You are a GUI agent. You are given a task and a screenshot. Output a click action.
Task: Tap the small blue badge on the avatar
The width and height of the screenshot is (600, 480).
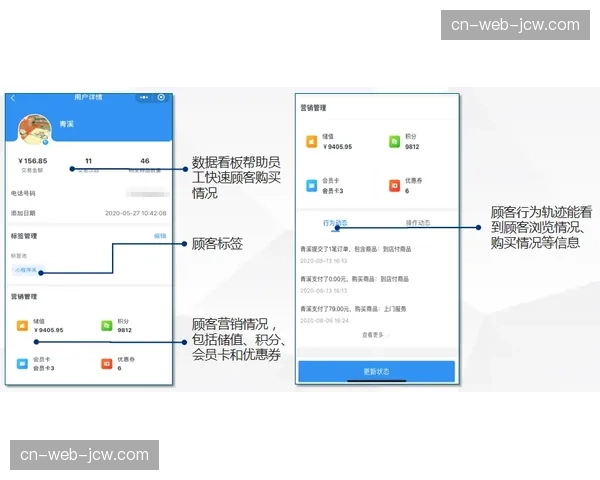[46, 142]
